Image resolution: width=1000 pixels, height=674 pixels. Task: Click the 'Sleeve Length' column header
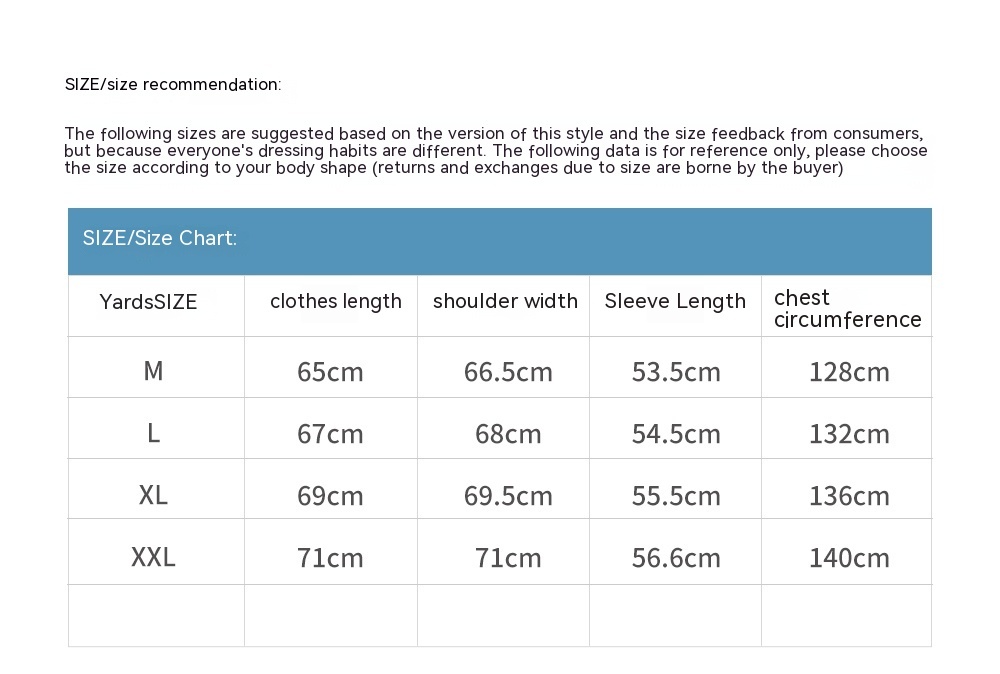675,302
